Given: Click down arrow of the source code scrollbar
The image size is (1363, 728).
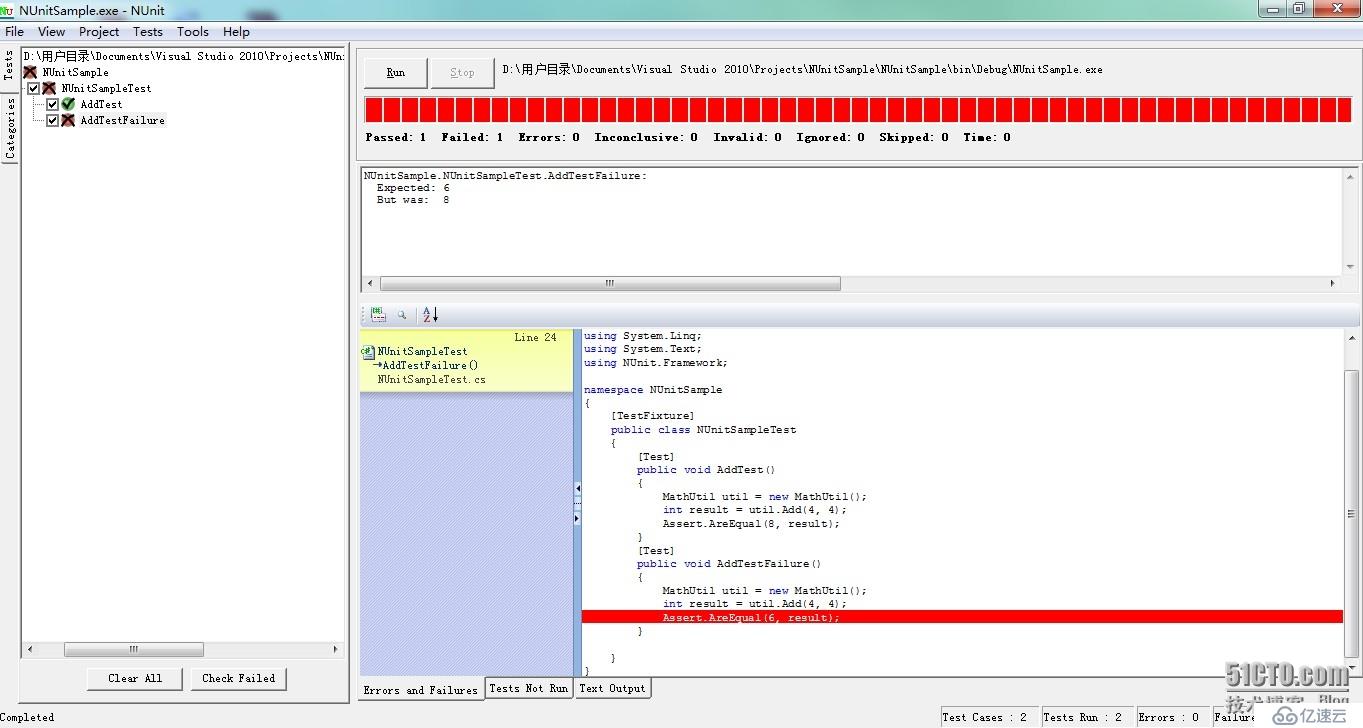Looking at the screenshot, I should [1352, 669].
